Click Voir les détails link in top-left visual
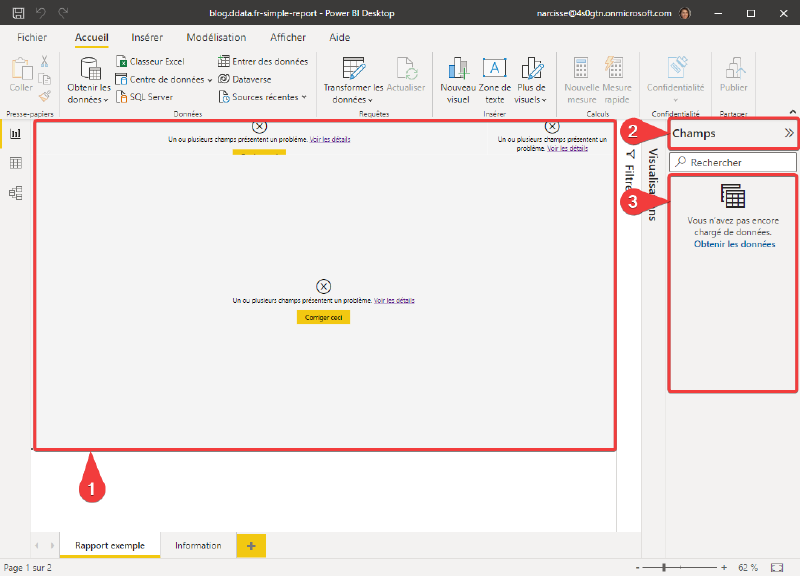Screen dimensions: 800x576 click(x=330, y=139)
